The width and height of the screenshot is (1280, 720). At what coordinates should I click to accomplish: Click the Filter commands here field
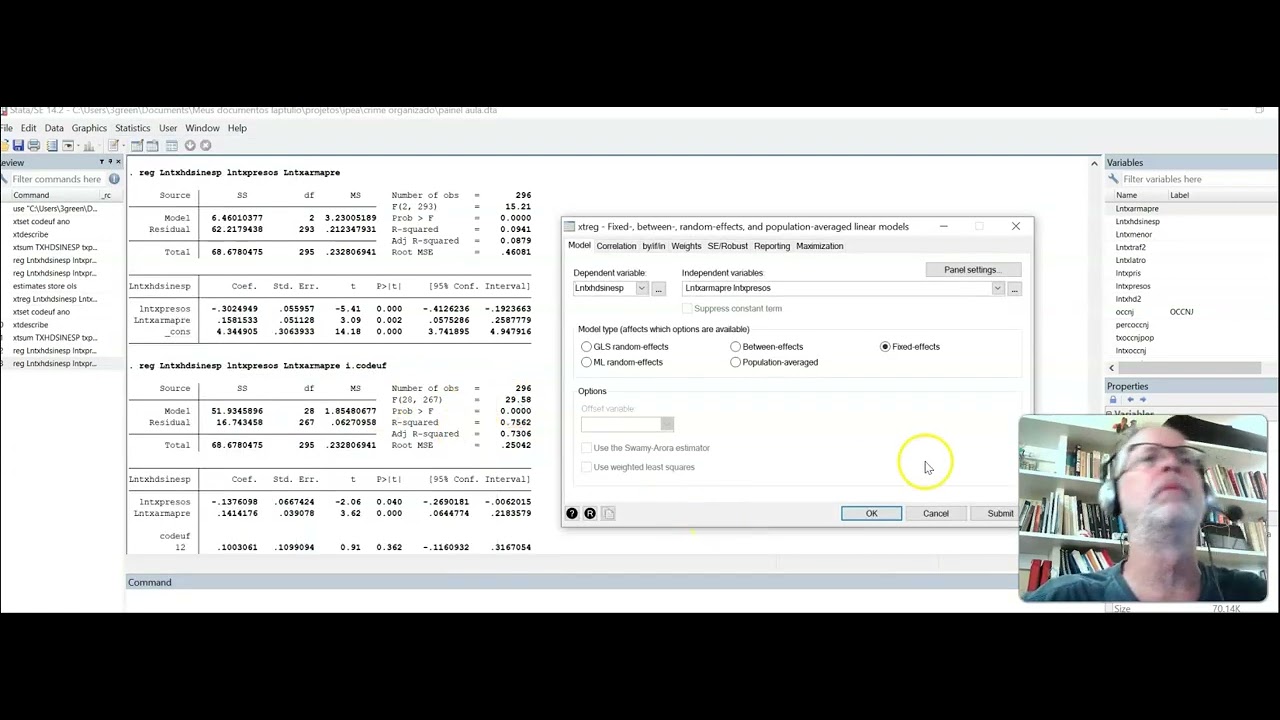(x=58, y=179)
